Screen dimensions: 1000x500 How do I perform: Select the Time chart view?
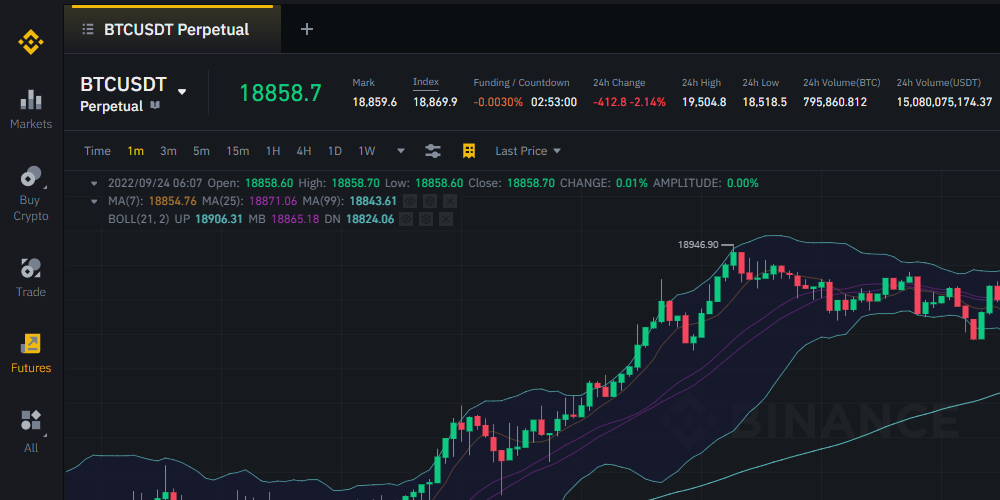click(x=98, y=151)
